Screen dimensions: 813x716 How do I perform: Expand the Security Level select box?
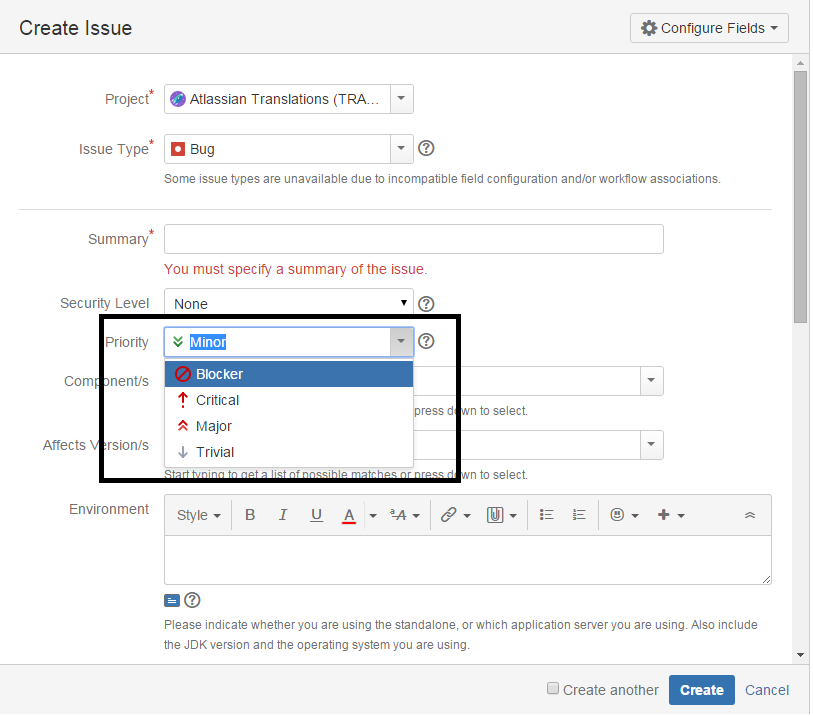(x=289, y=304)
